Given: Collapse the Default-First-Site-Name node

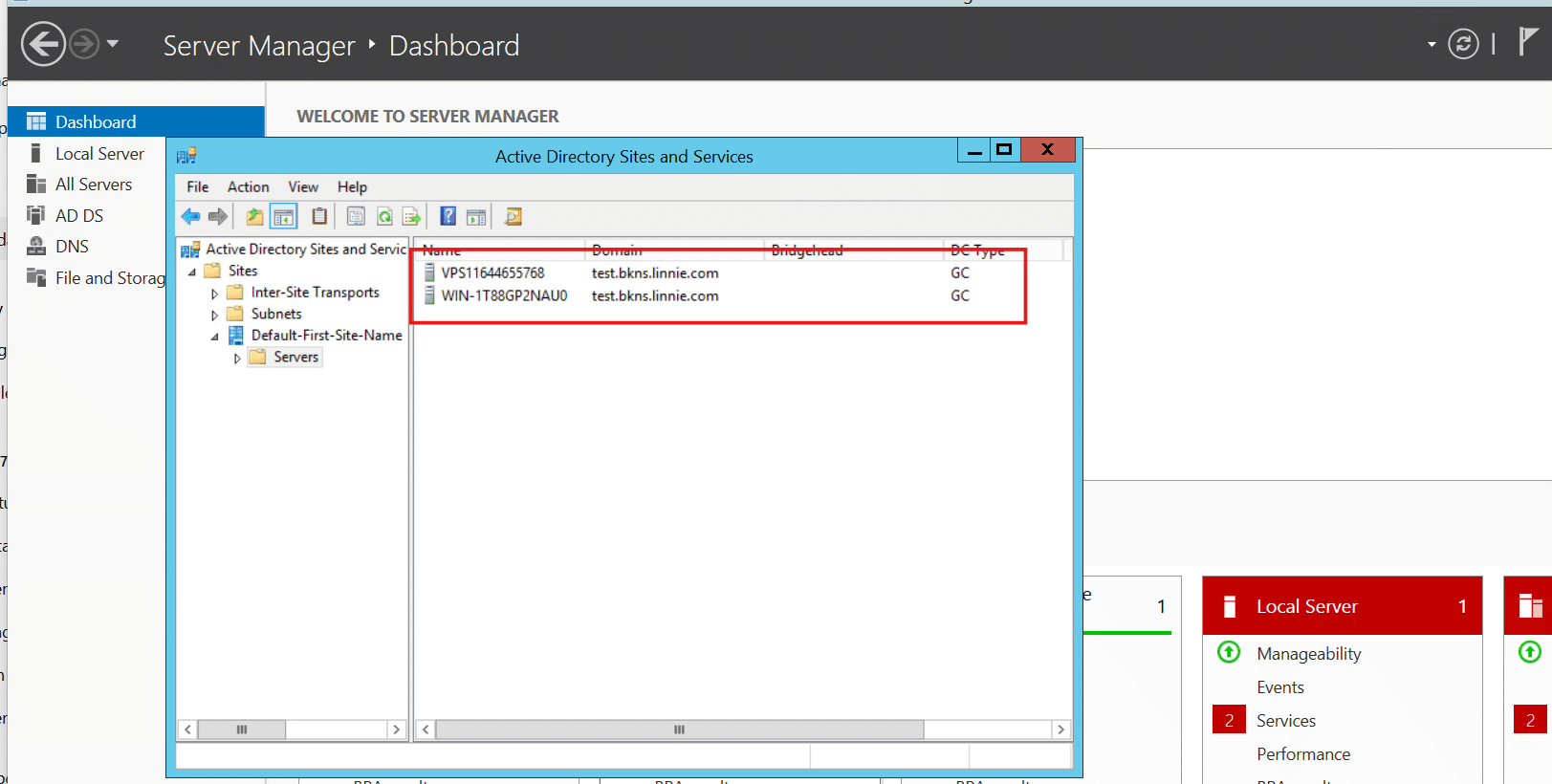Looking at the screenshot, I should coord(215,337).
